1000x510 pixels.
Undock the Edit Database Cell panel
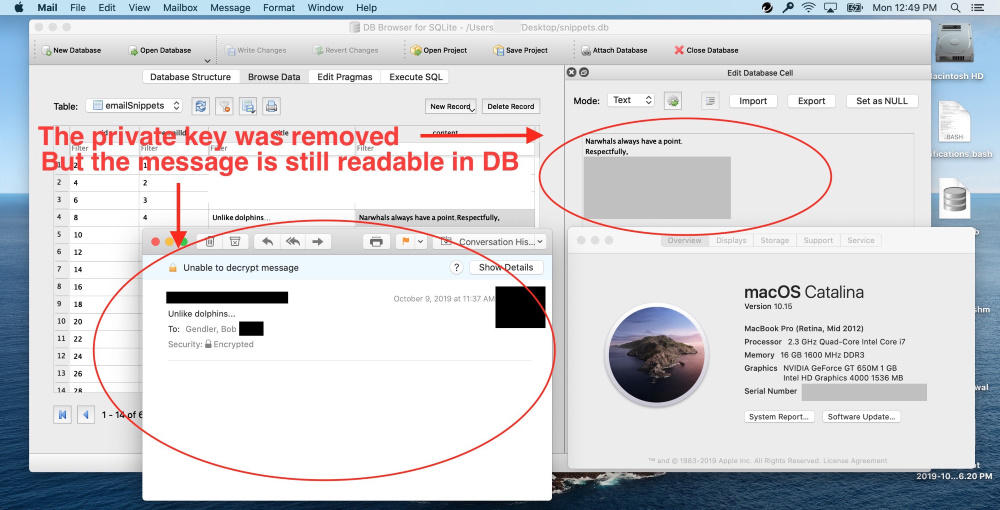(x=584, y=73)
